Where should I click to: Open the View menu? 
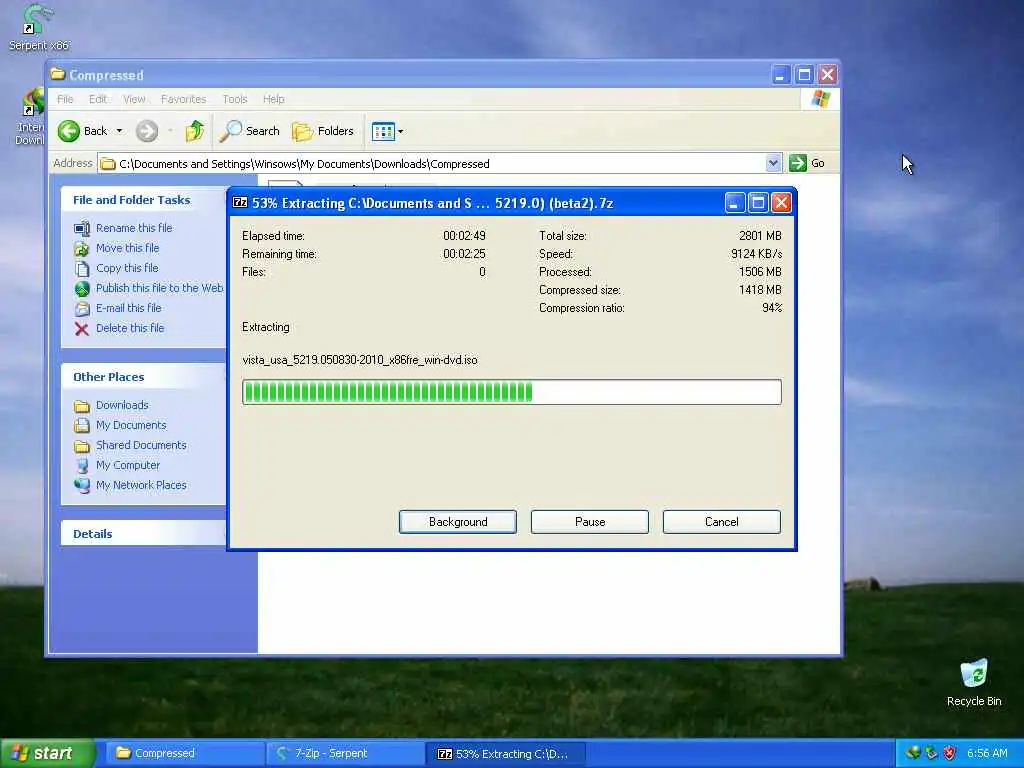coord(134,99)
